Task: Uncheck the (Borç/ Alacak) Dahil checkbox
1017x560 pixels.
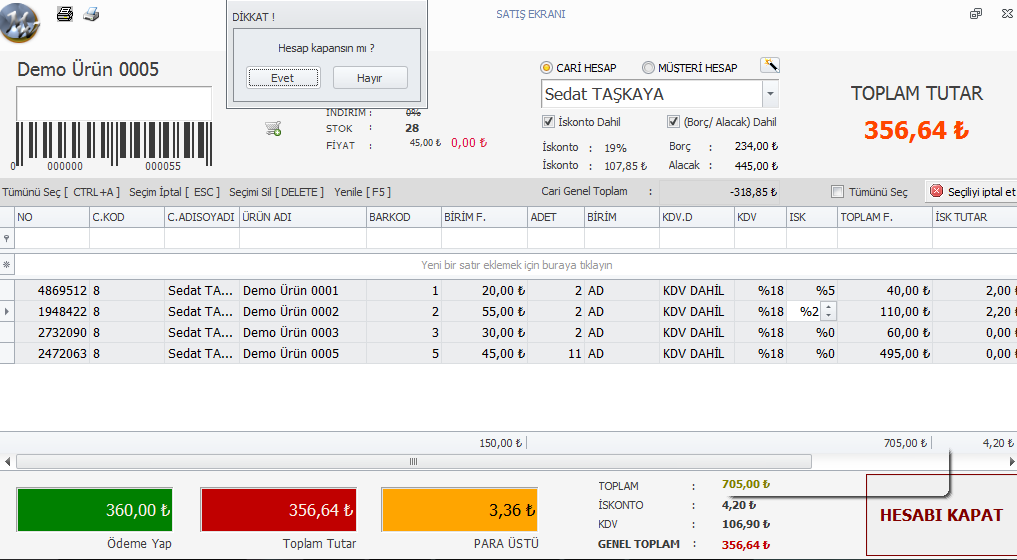Action: [674, 122]
